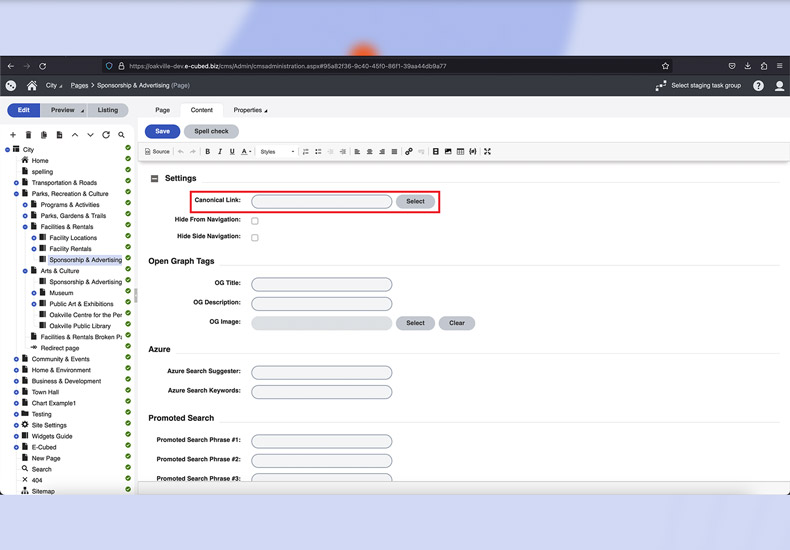The image size is (790, 550).
Task: Switch to the Listing view tab
Action: point(107,110)
